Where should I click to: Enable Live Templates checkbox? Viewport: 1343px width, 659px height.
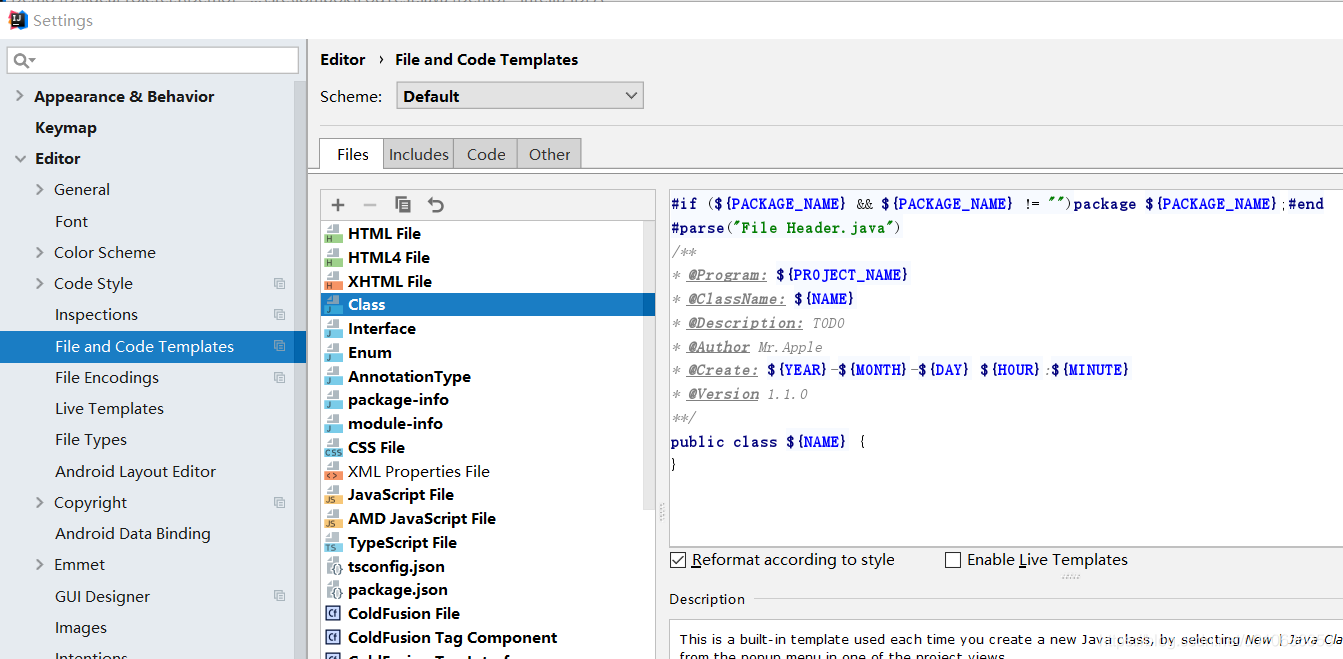pos(953,560)
